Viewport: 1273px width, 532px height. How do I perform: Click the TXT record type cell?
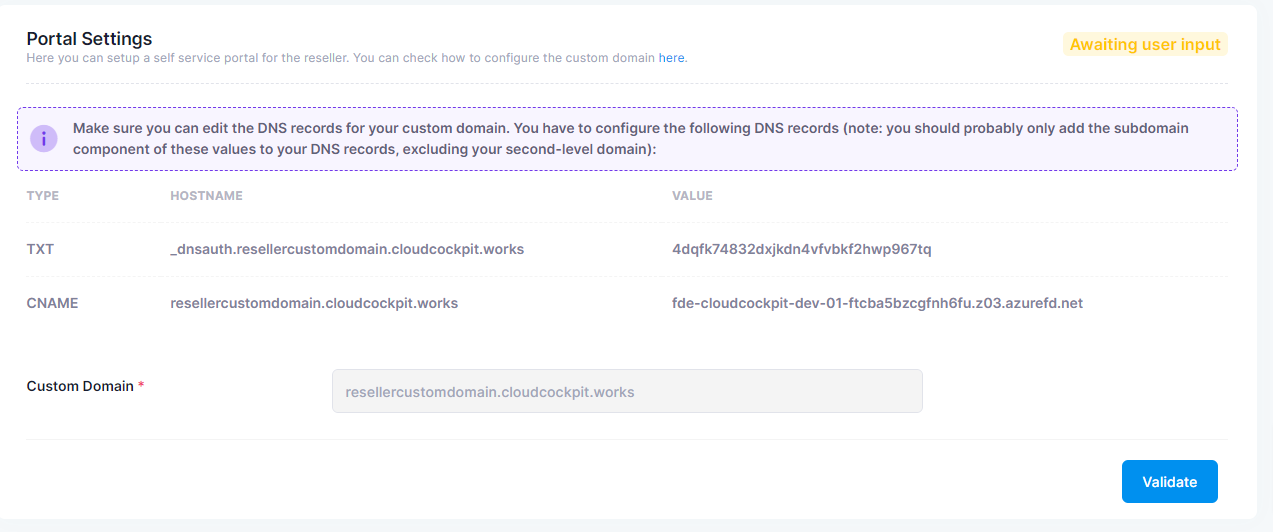(x=40, y=249)
